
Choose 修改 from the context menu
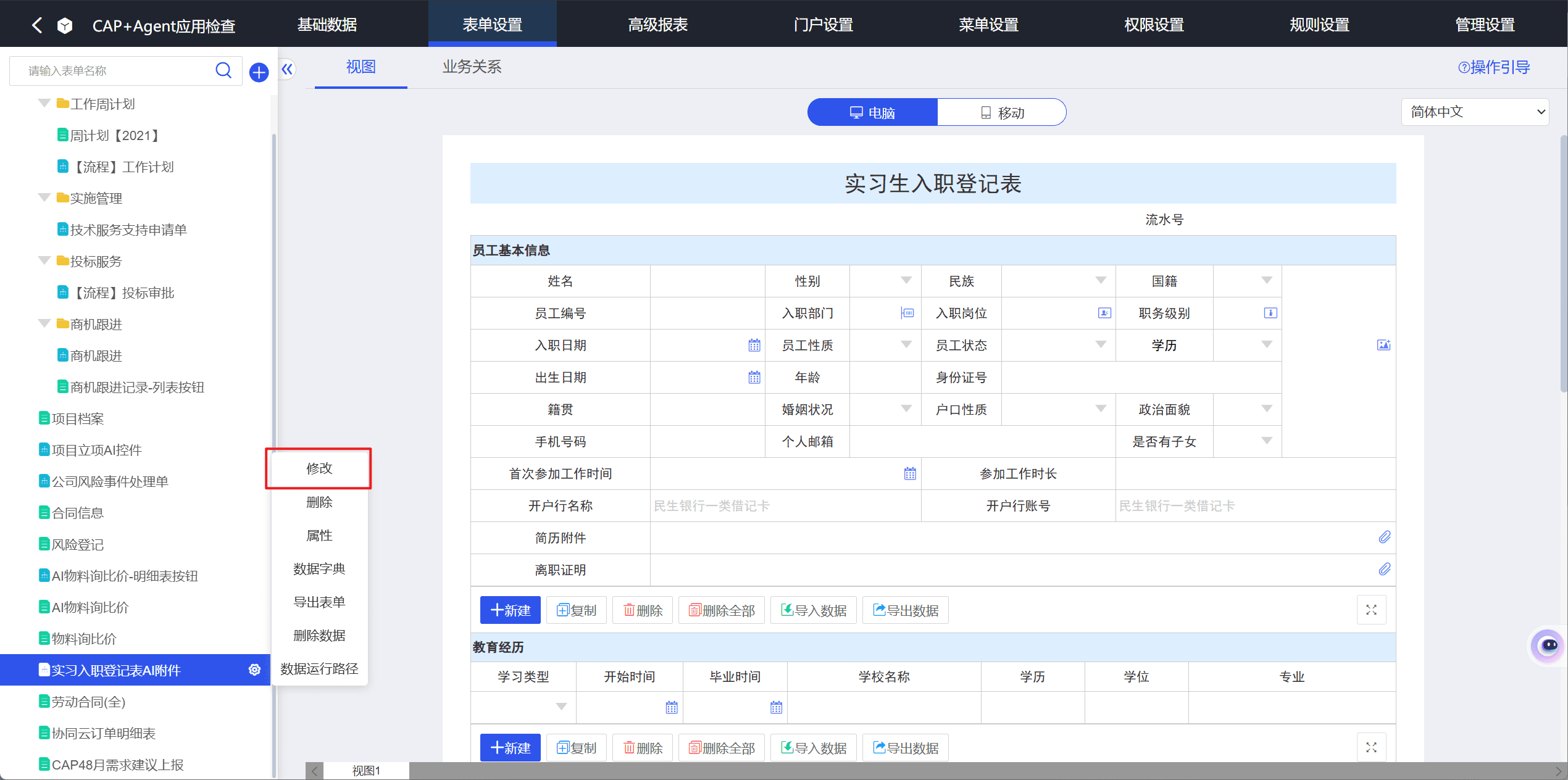click(319, 468)
